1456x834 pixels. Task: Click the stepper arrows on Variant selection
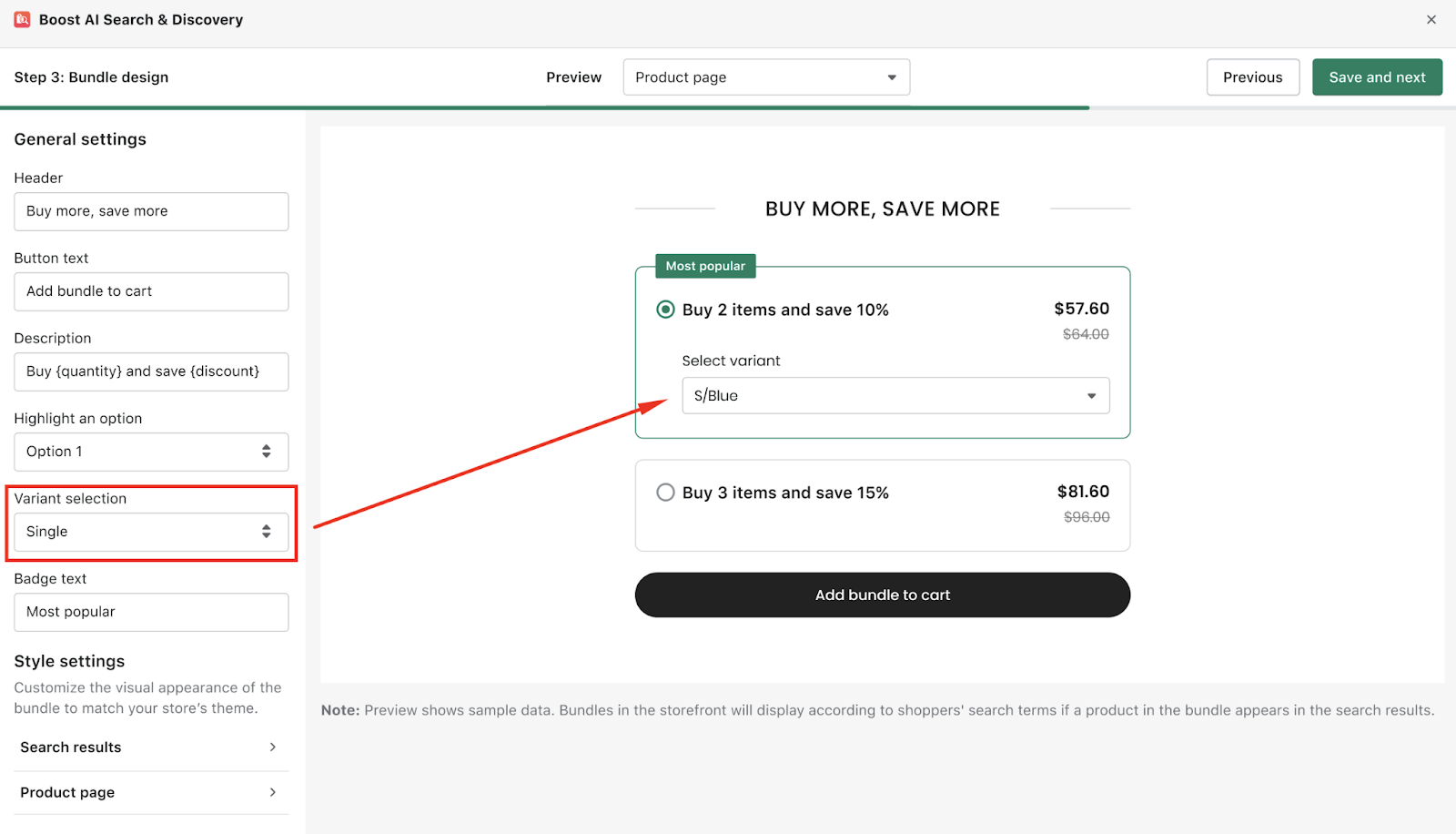click(x=266, y=531)
